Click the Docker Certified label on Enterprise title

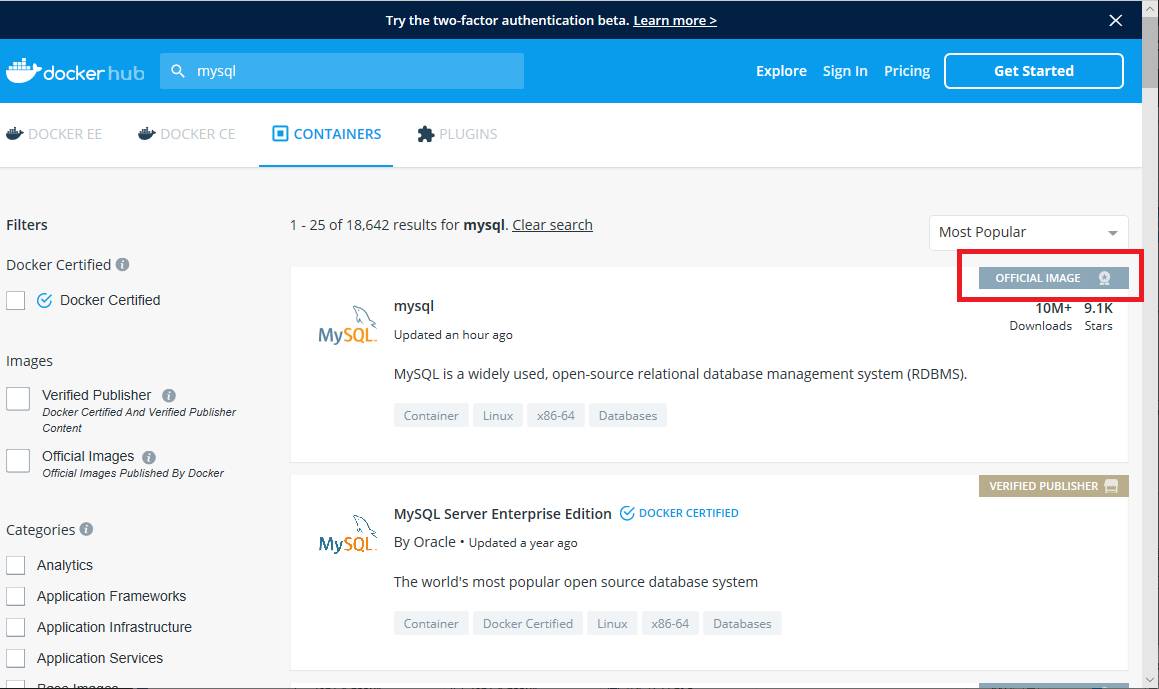[x=688, y=513]
